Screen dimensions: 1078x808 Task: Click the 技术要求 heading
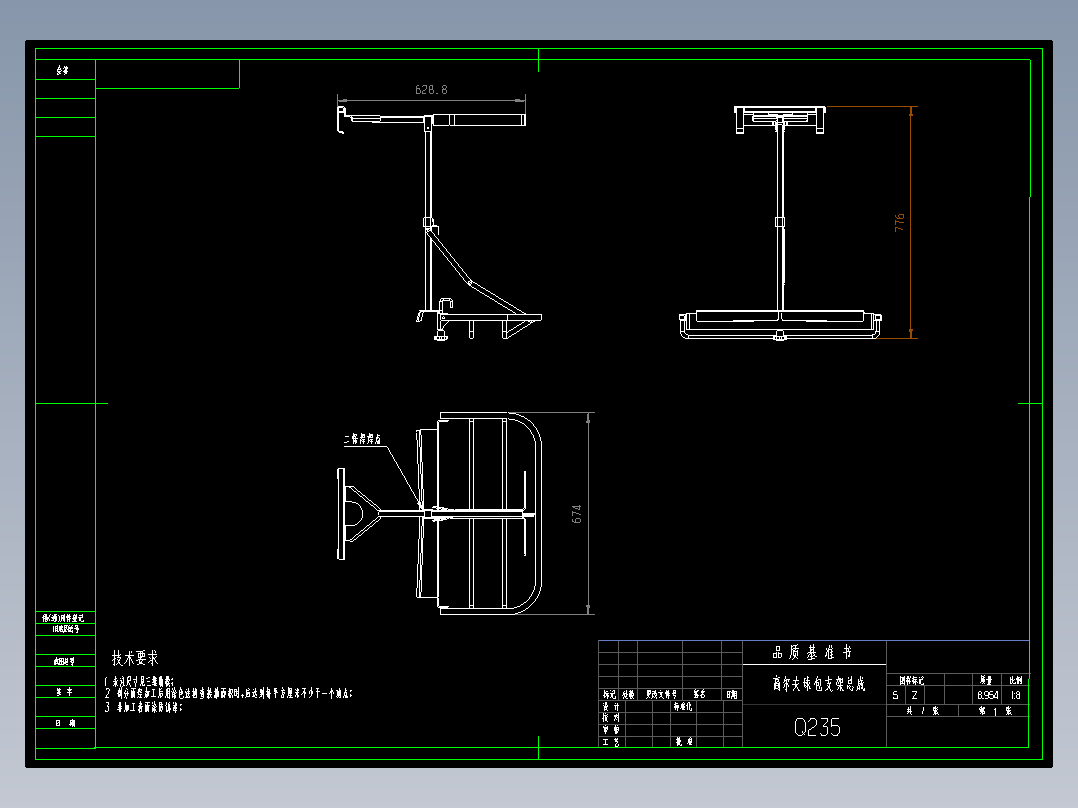click(135, 658)
